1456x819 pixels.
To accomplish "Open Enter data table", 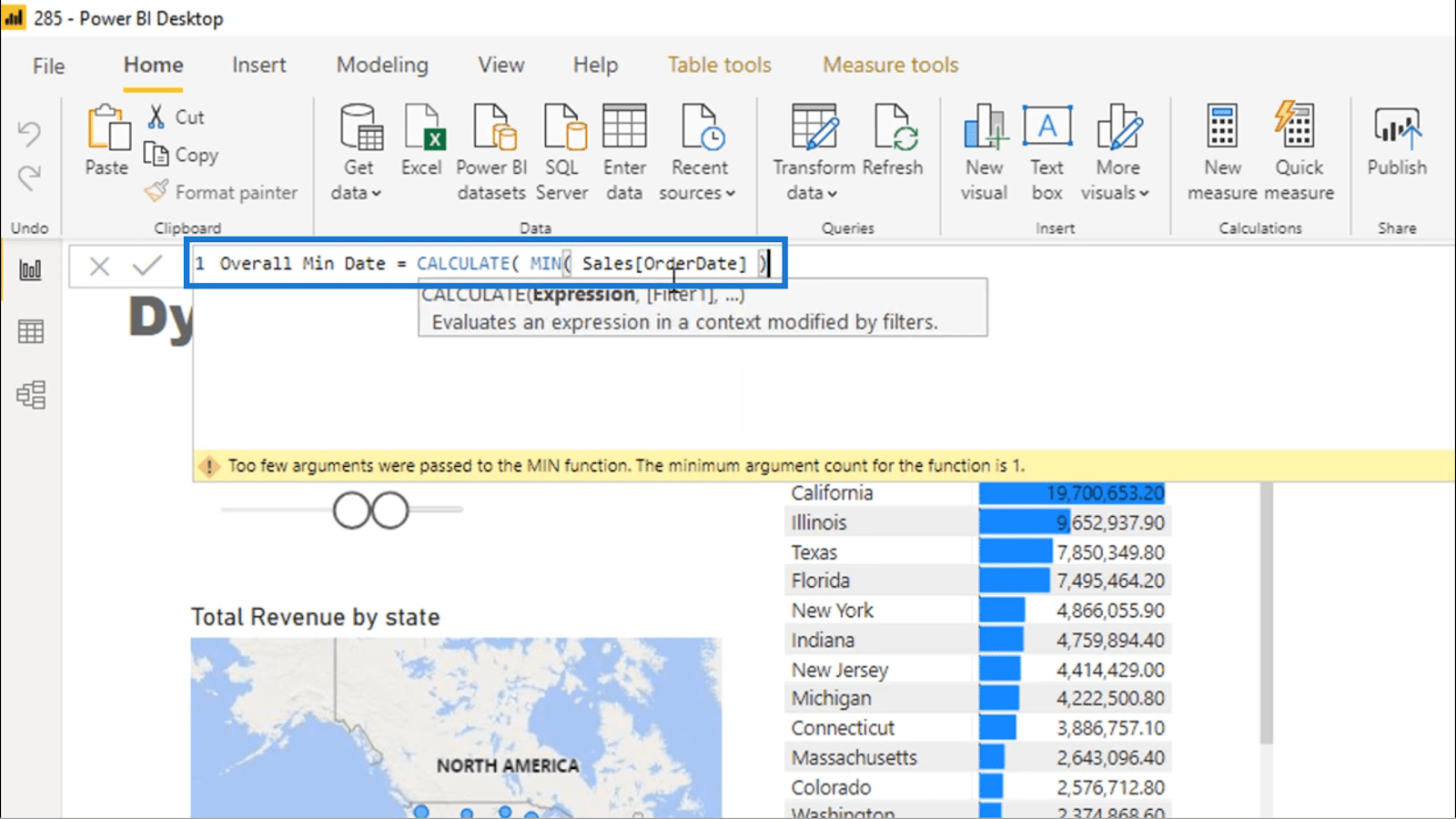I will 624,152.
